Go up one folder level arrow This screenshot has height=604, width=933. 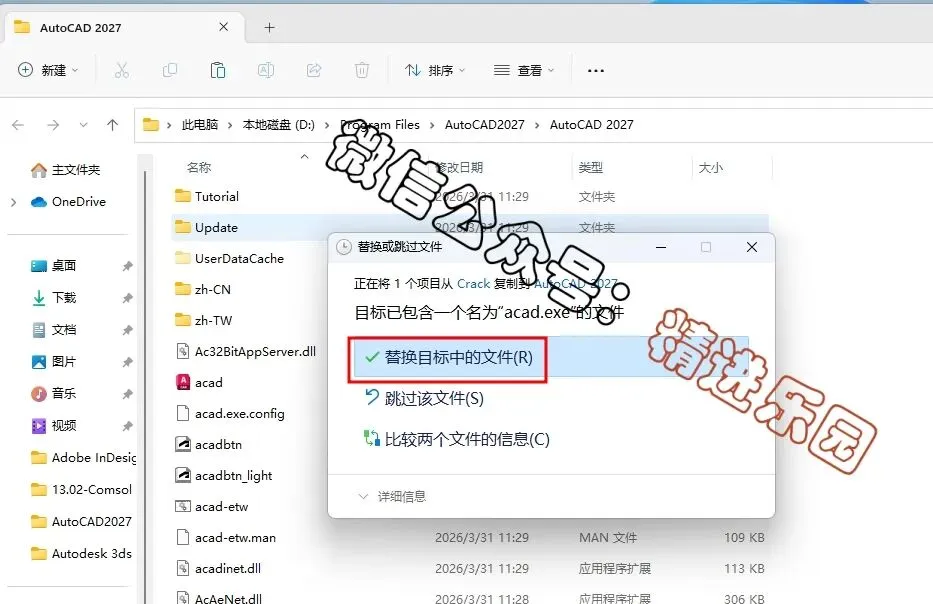pyautogui.click(x=112, y=125)
